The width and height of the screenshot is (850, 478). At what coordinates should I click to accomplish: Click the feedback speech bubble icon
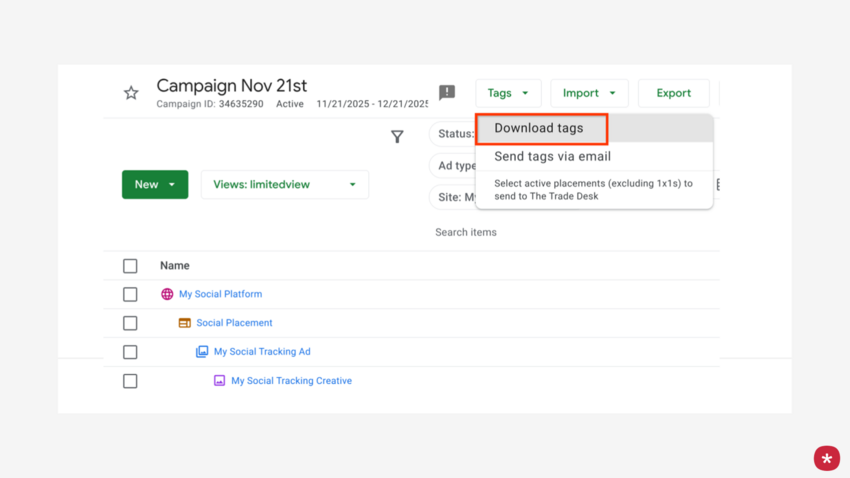pos(447,93)
